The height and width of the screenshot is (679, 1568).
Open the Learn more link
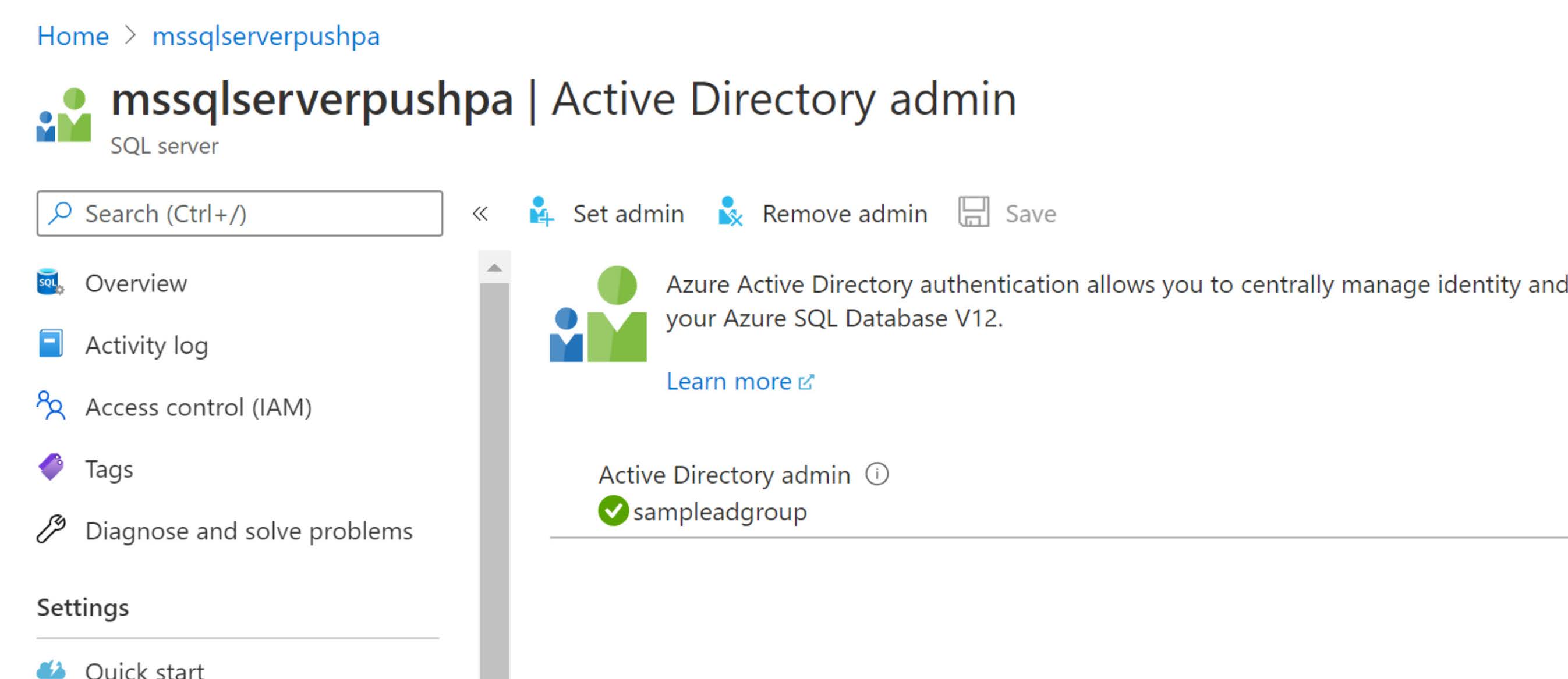pyautogui.click(x=729, y=381)
